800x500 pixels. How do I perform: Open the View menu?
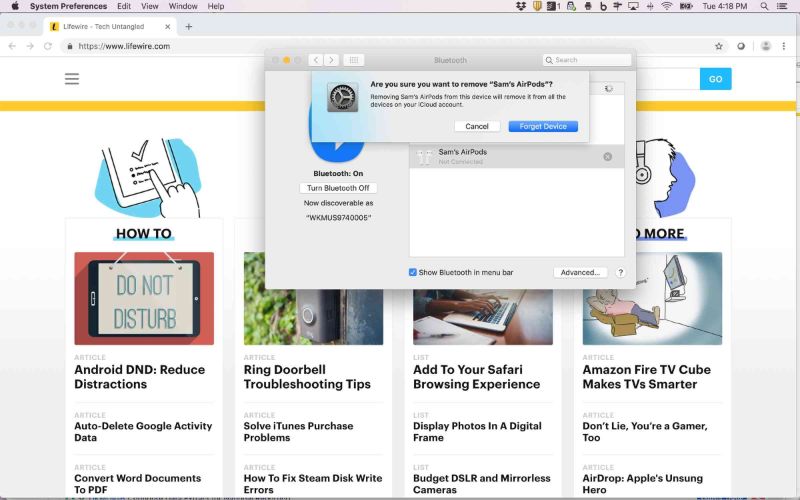pos(149,6)
